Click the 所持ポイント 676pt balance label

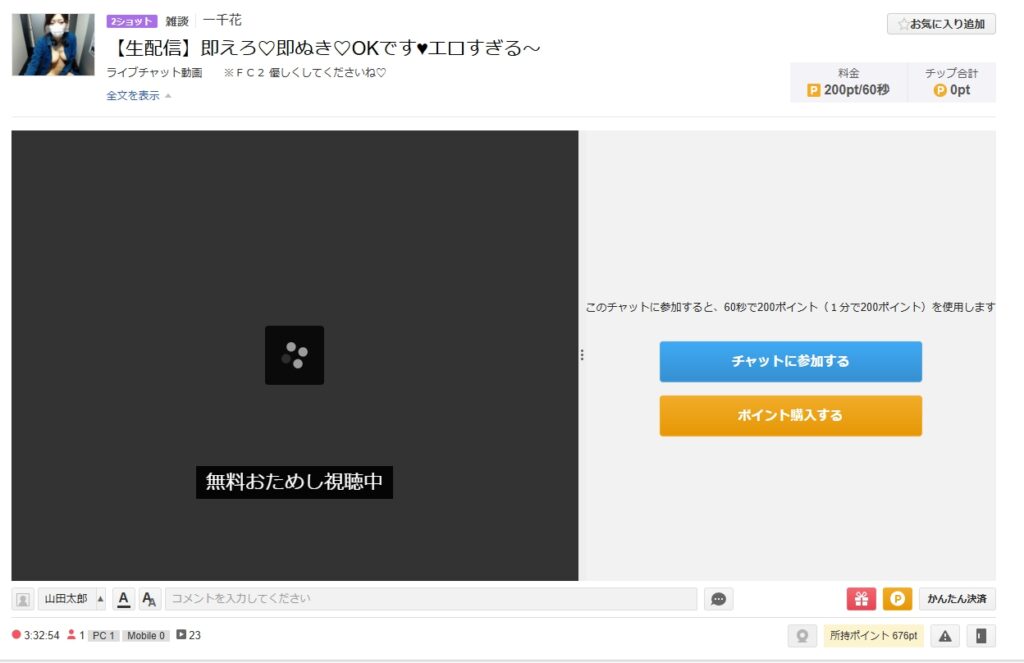[873, 636]
